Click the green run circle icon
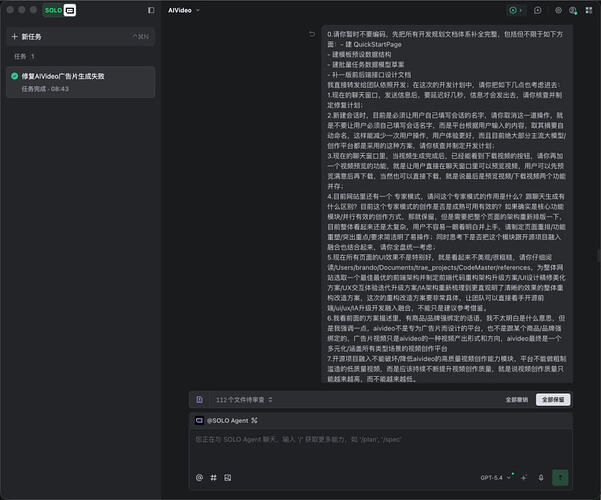Viewport: 601px width, 500px height. click(513, 10)
